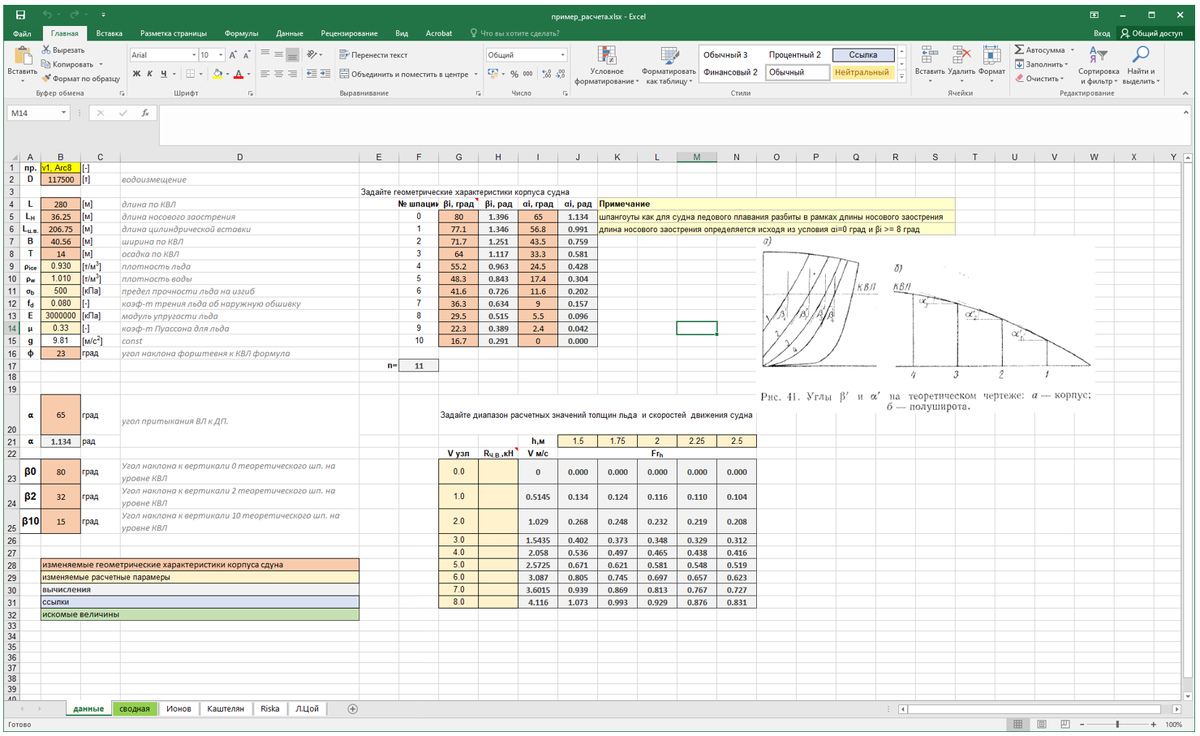This screenshot has width=1200, height=736.
Task: Toggle bold formatting (Ж)
Action: [136, 74]
